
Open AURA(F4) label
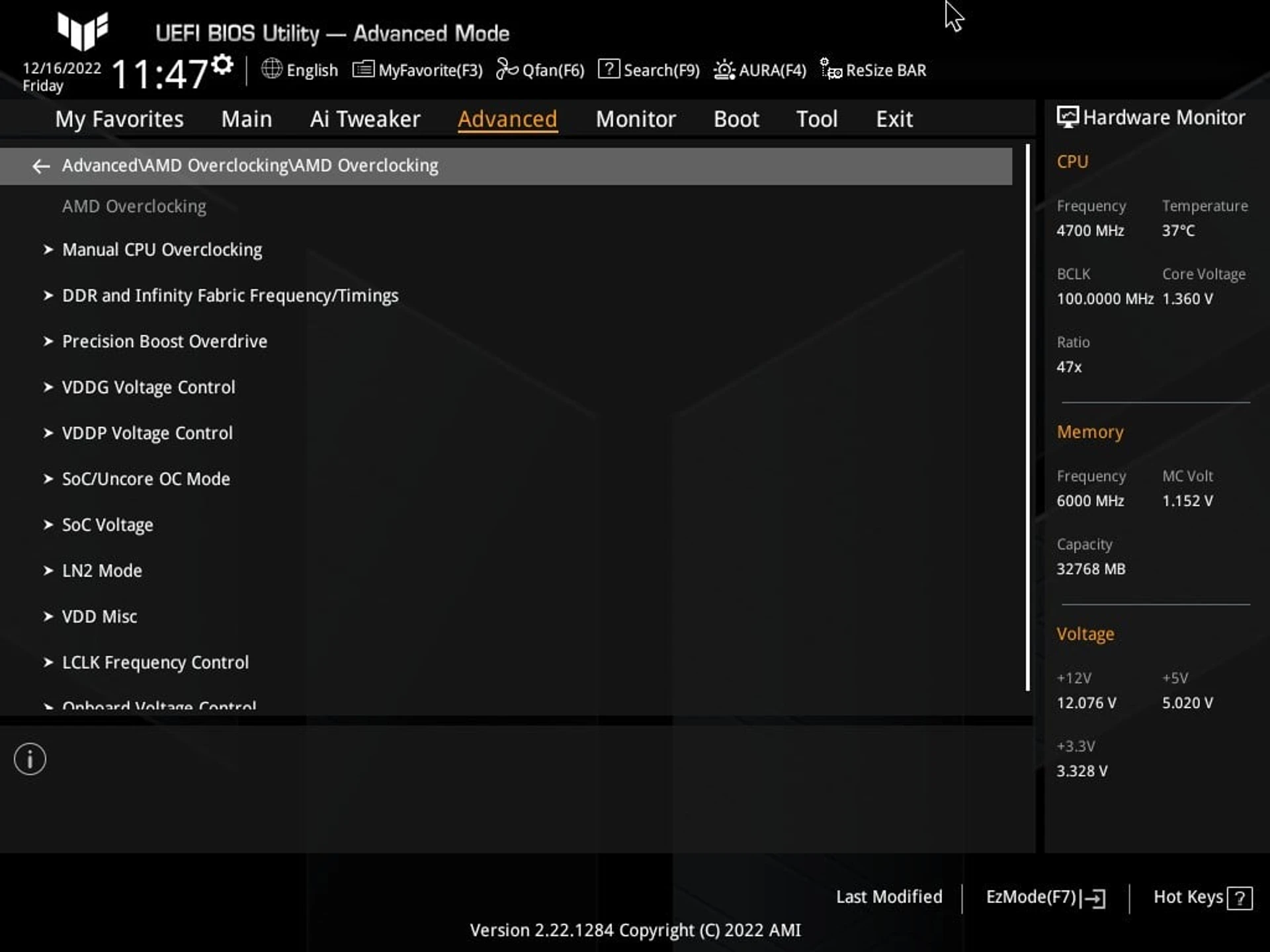click(x=773, y=70)
